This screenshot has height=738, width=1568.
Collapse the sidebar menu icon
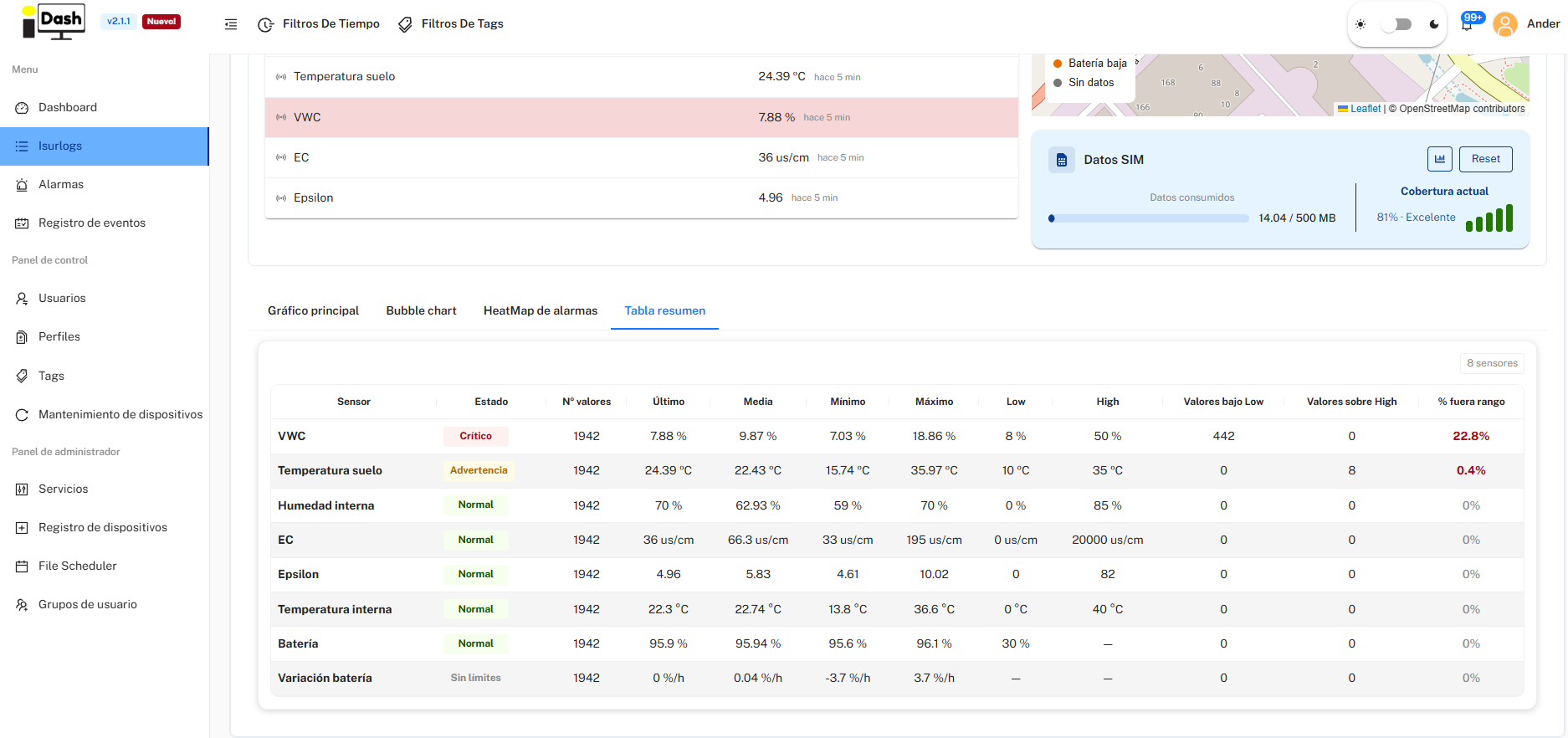pos(231,24)
